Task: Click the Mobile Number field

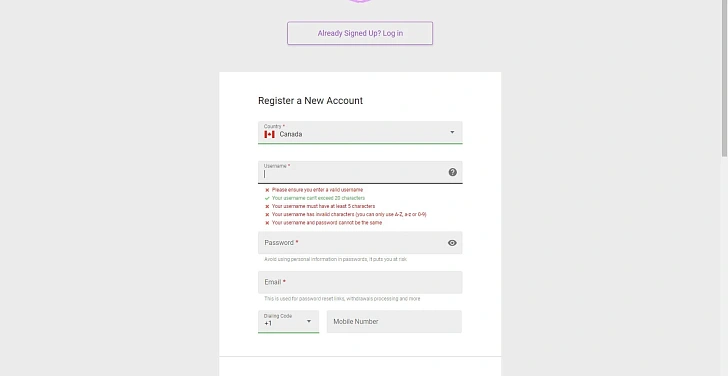Action: click(x=394, y=321)
